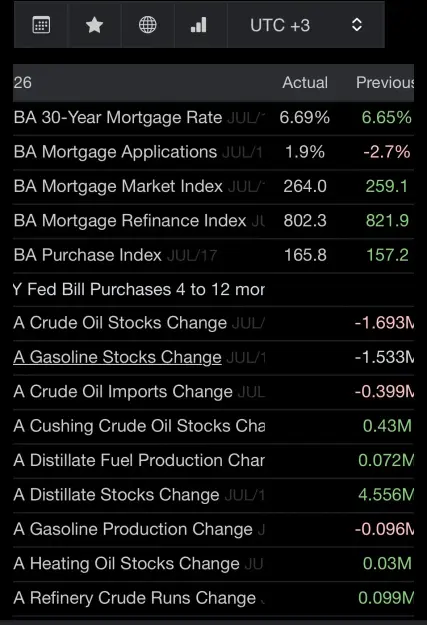Select the Purchase Index row
The height and width of the screenshot is (625, 427).
coord(213,255)
